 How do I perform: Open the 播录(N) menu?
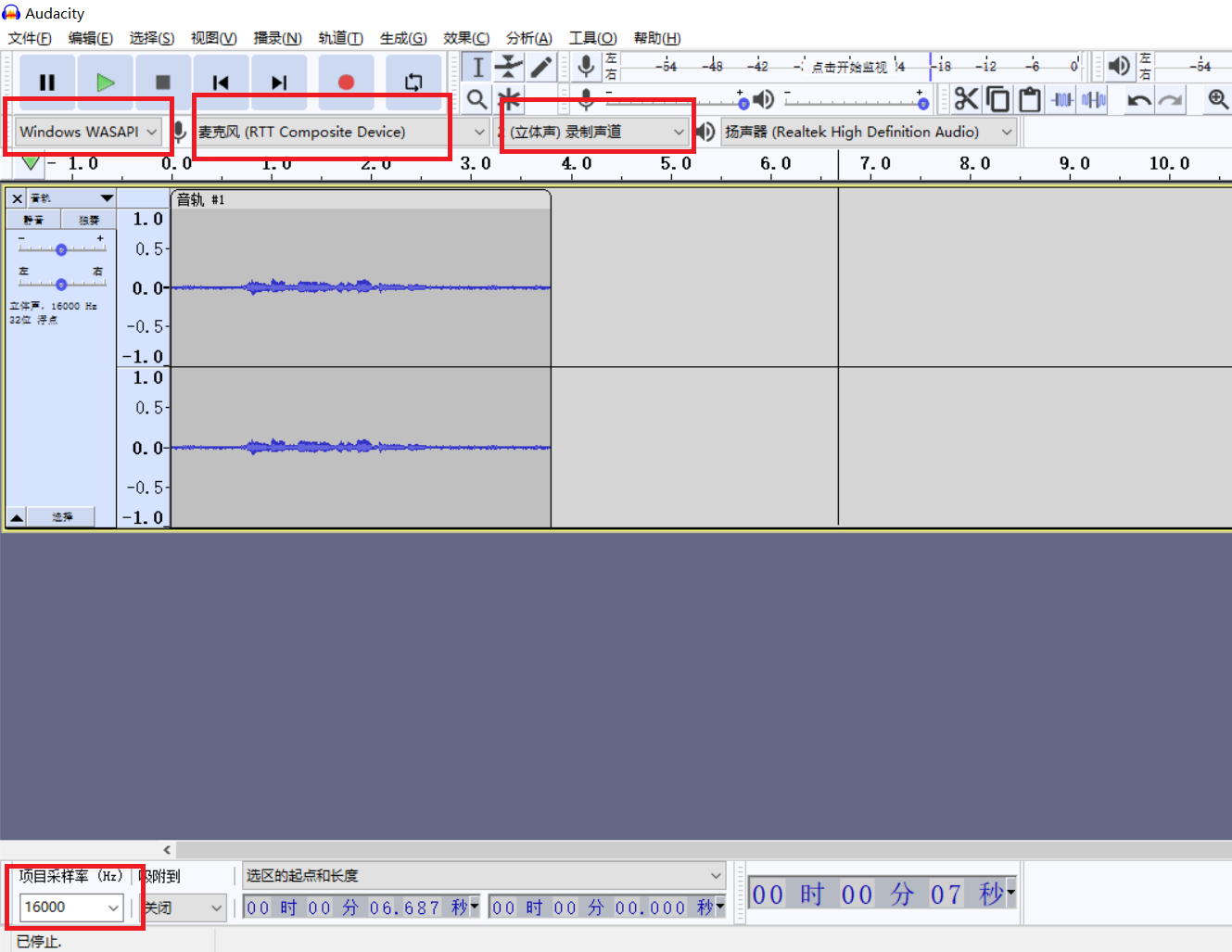(x=277, y=38)
